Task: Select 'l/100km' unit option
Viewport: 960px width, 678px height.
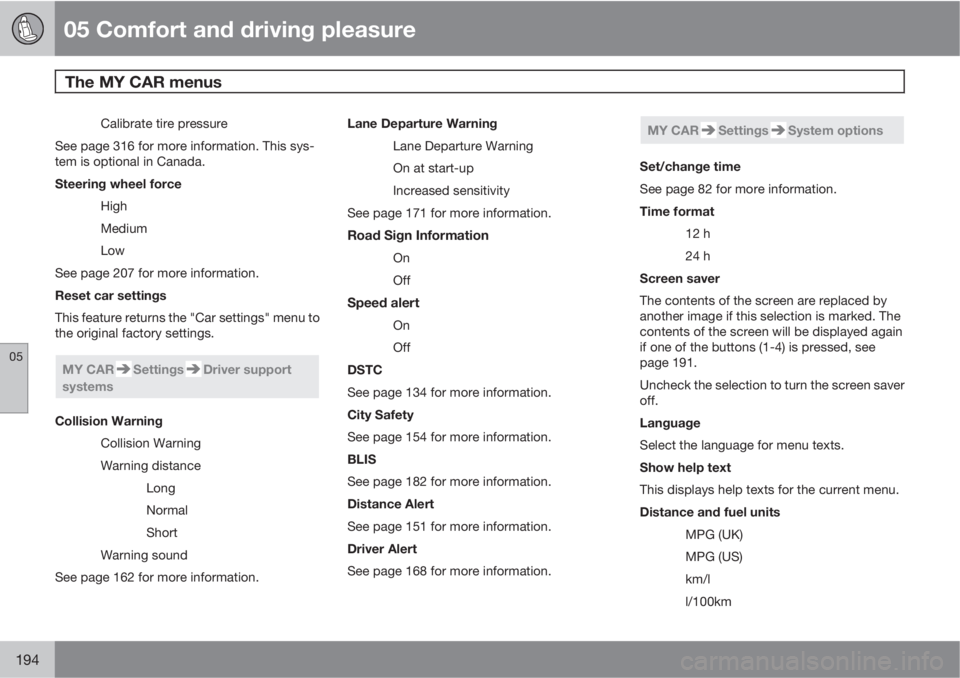Action: [708, 601]
